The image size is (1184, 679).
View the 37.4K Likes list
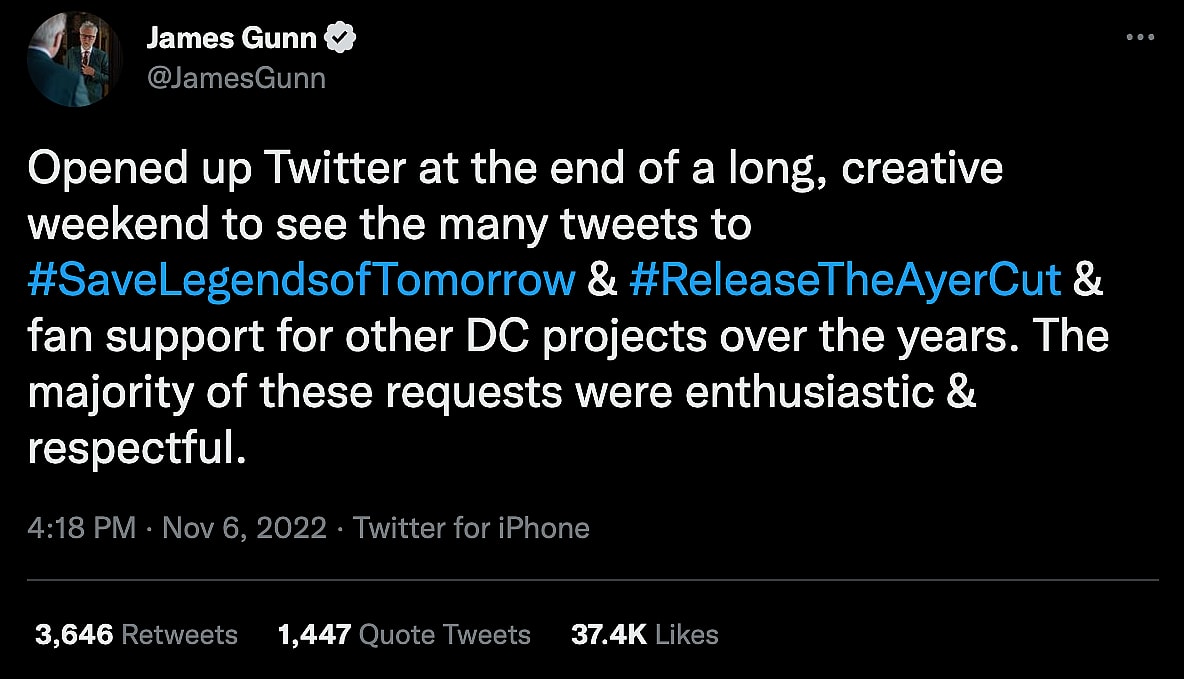[644, 634]
